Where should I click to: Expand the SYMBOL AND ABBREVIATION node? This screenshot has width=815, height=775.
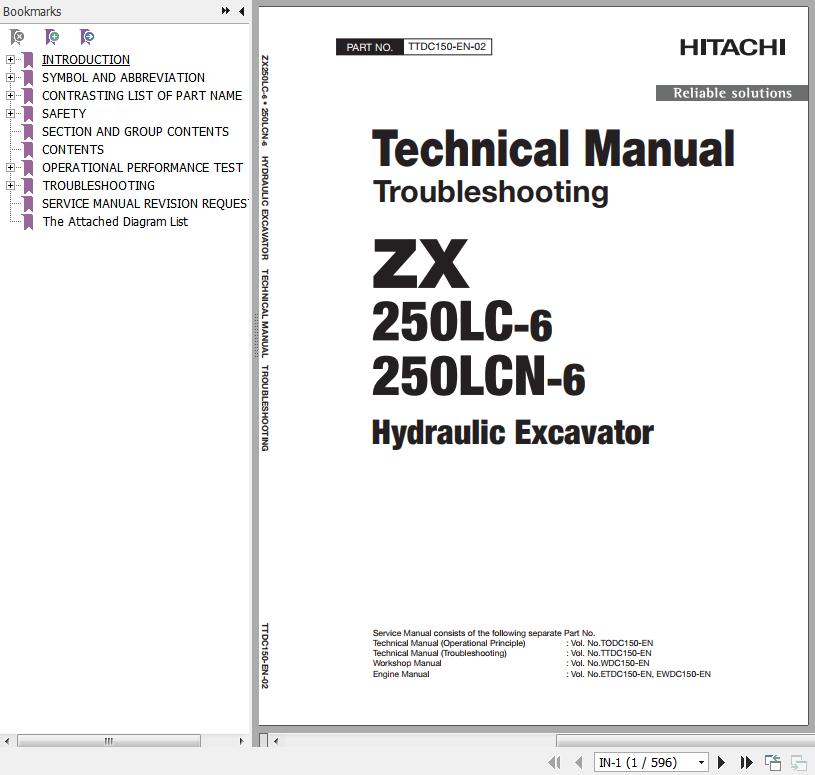click(x=10, y=77)
